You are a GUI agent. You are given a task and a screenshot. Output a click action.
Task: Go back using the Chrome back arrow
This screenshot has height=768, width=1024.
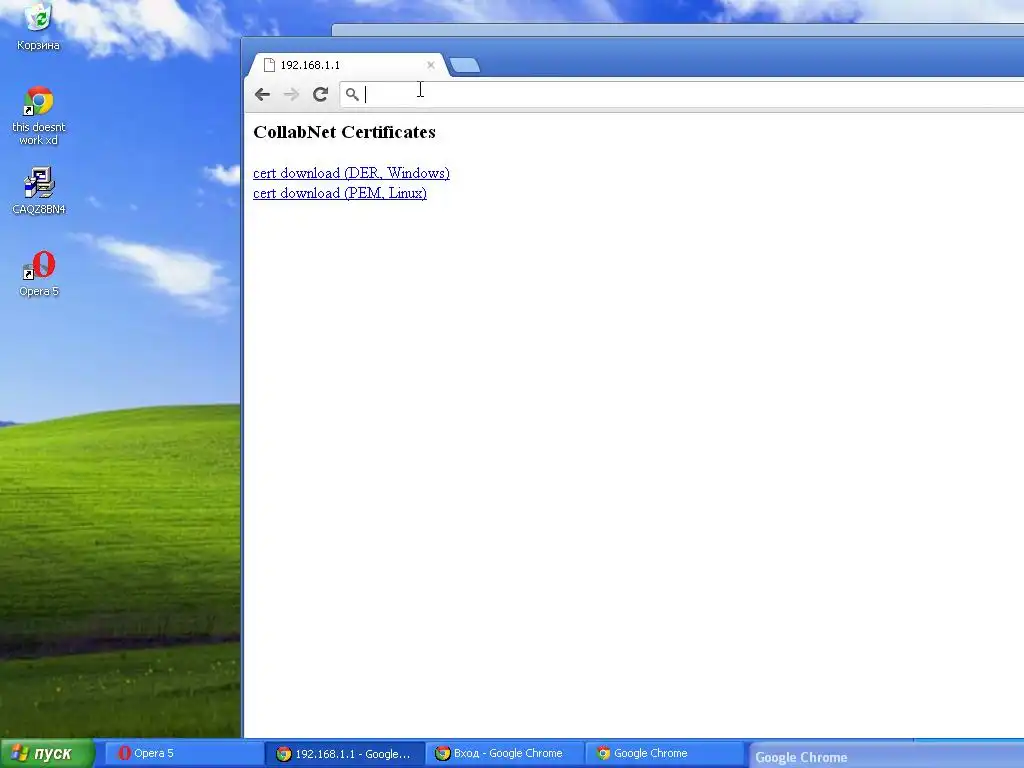[x=263, y=95]
